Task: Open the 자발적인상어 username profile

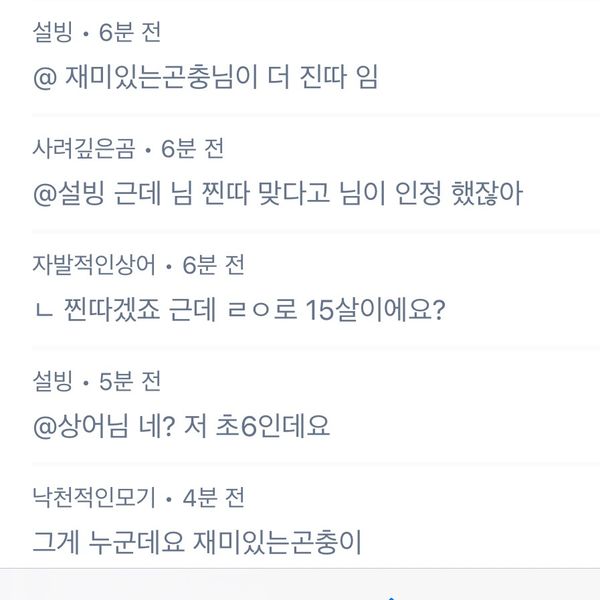Action: (94, 265)
